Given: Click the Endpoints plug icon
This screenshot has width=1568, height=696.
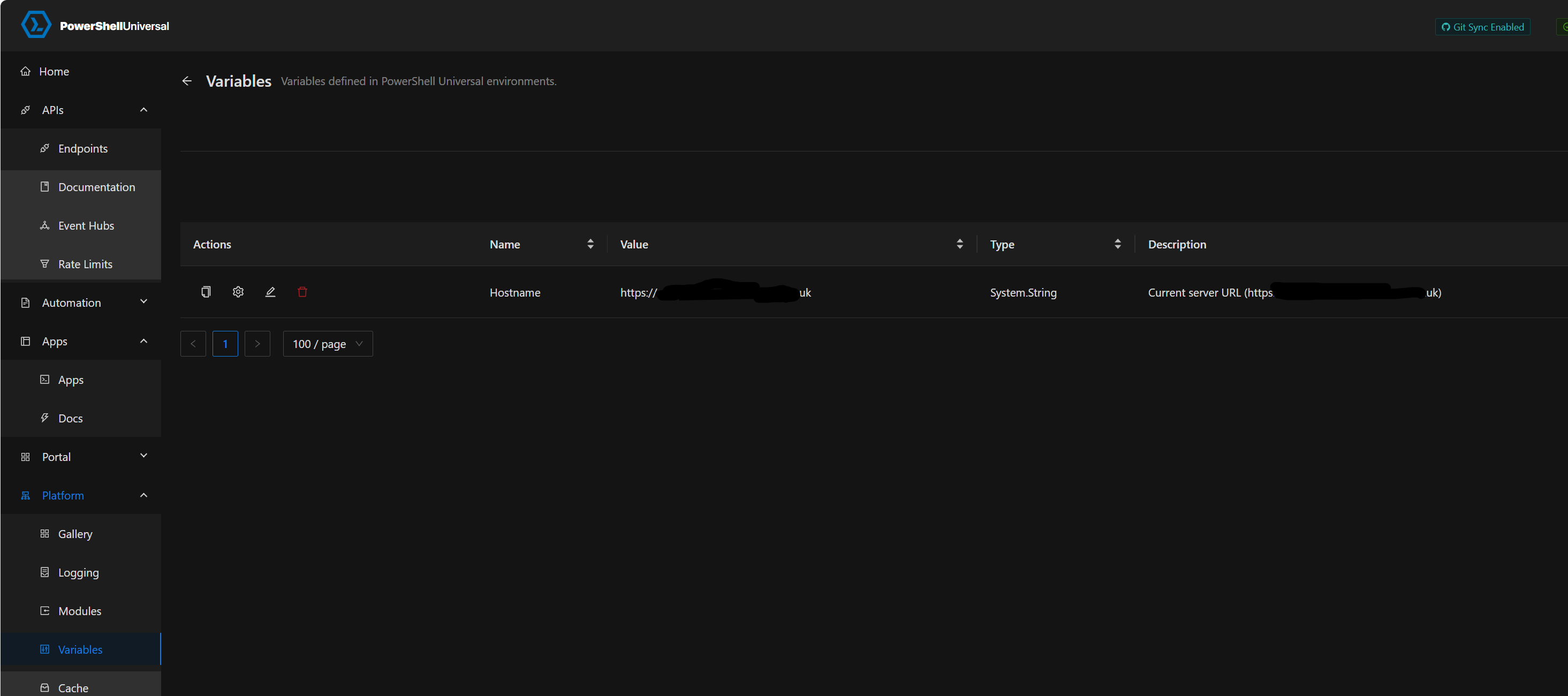Looking at the screenshot, I should coord(44,149).
